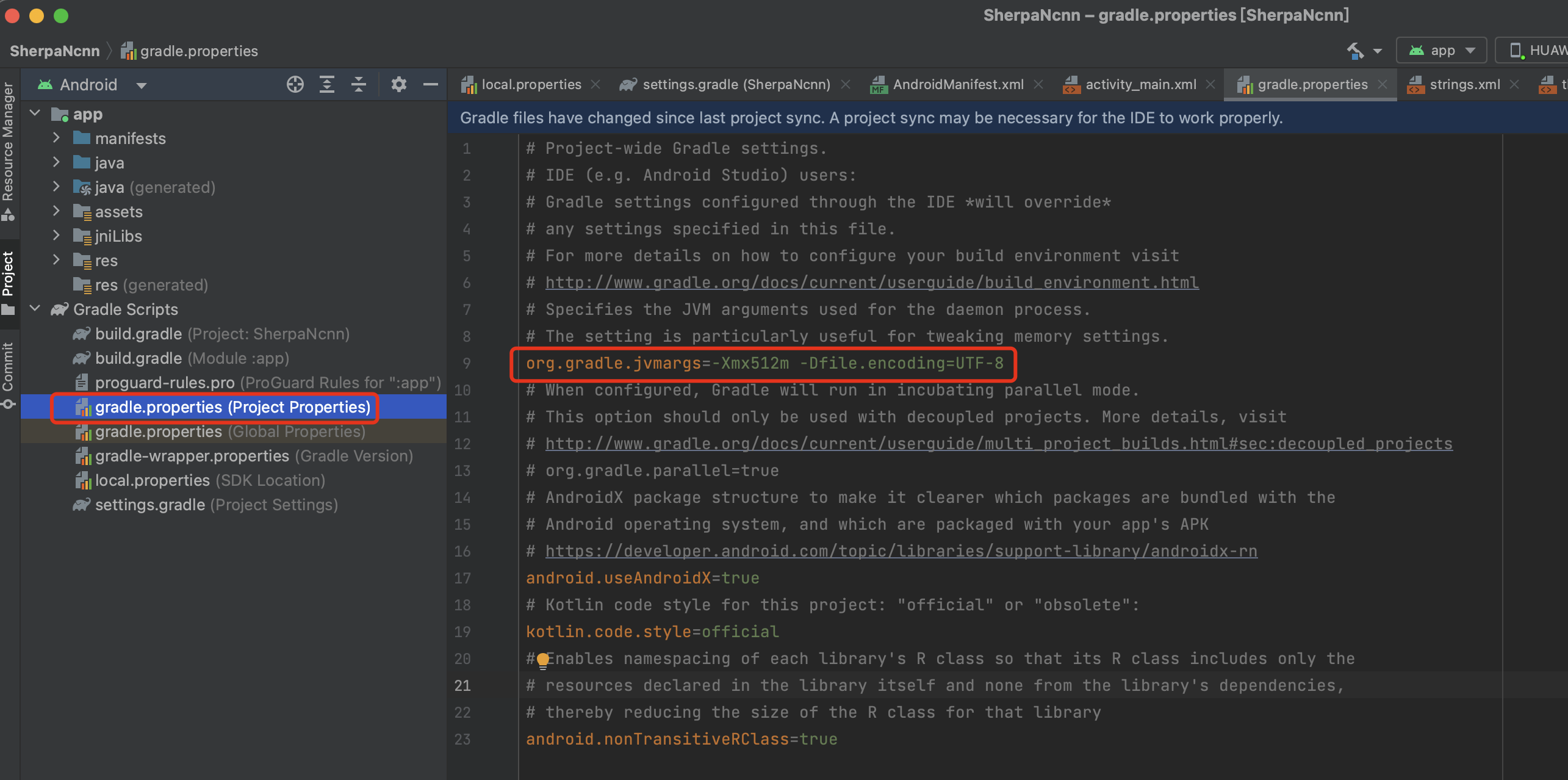Click the androidx-rn developer link
This screenshot has width=1568, height=780.
pyautogui.click(x=901, y=551)
